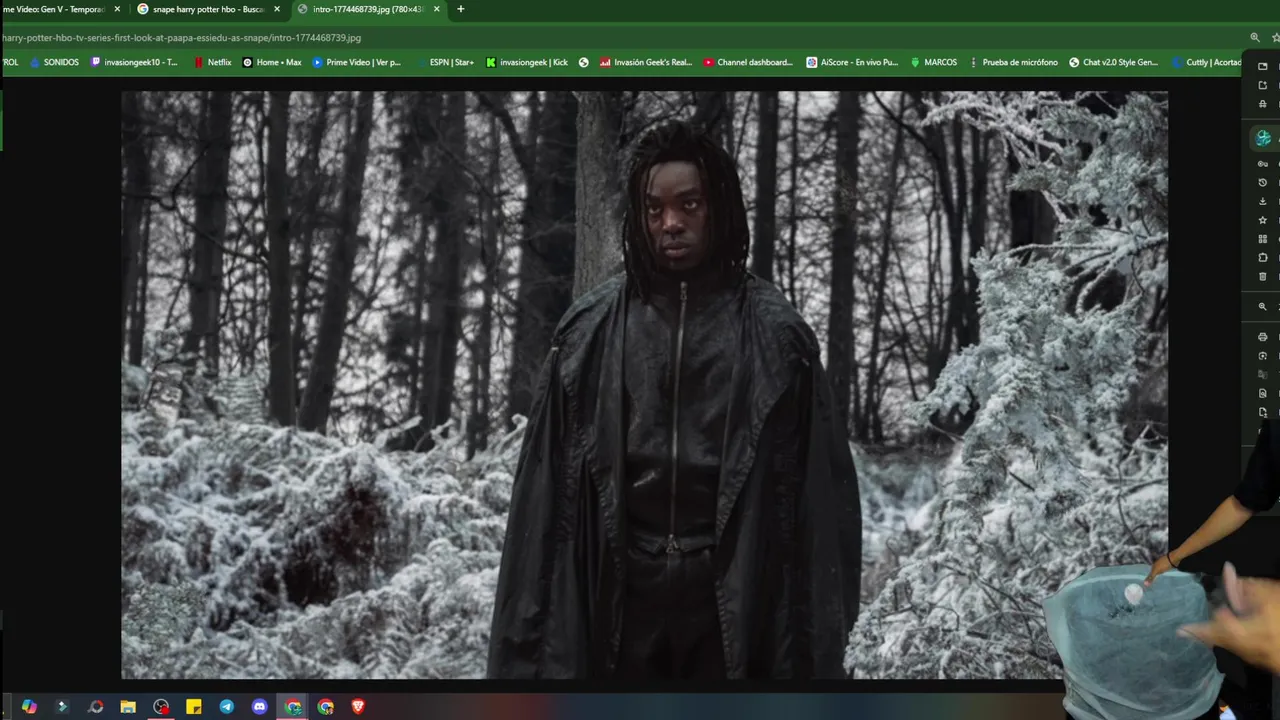The width and height of the screenshot is (1280, 720).
Task: Click the zoom magnifier icon in menu
Action: click(x=1263, y=307)
